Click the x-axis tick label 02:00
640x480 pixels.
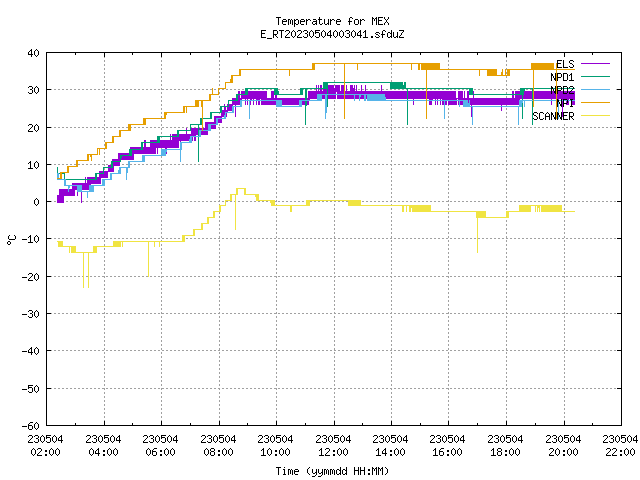click(46, 452)
